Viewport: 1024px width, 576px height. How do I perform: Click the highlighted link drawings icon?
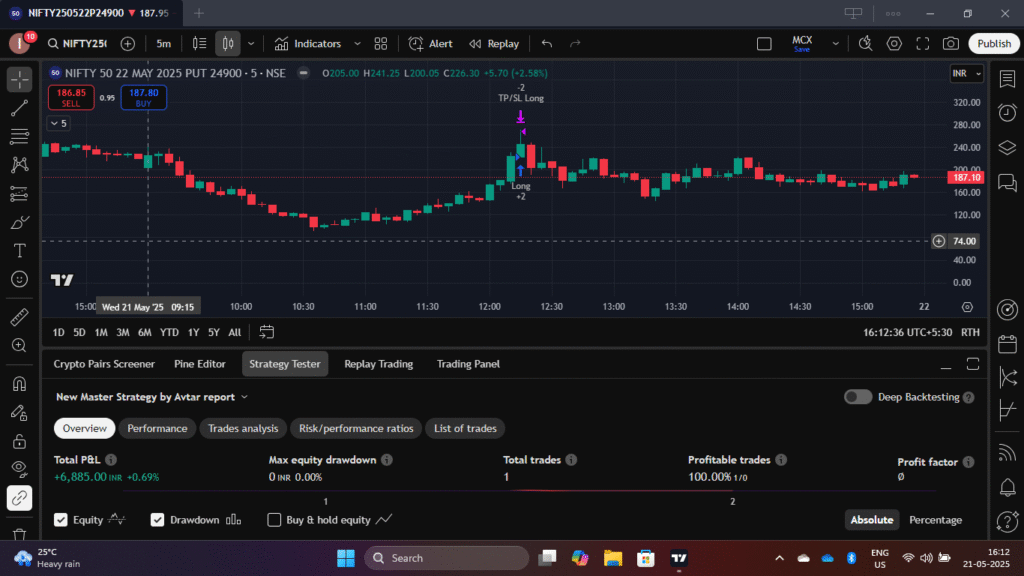[20, 498]
